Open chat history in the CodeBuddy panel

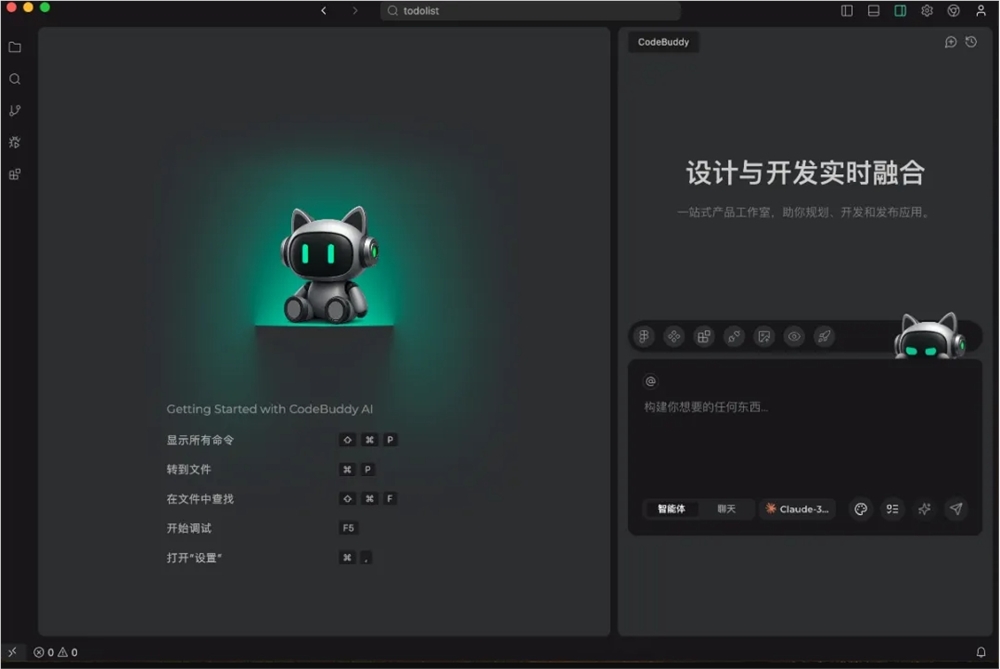pyautogui.click(x=970, y=42)
